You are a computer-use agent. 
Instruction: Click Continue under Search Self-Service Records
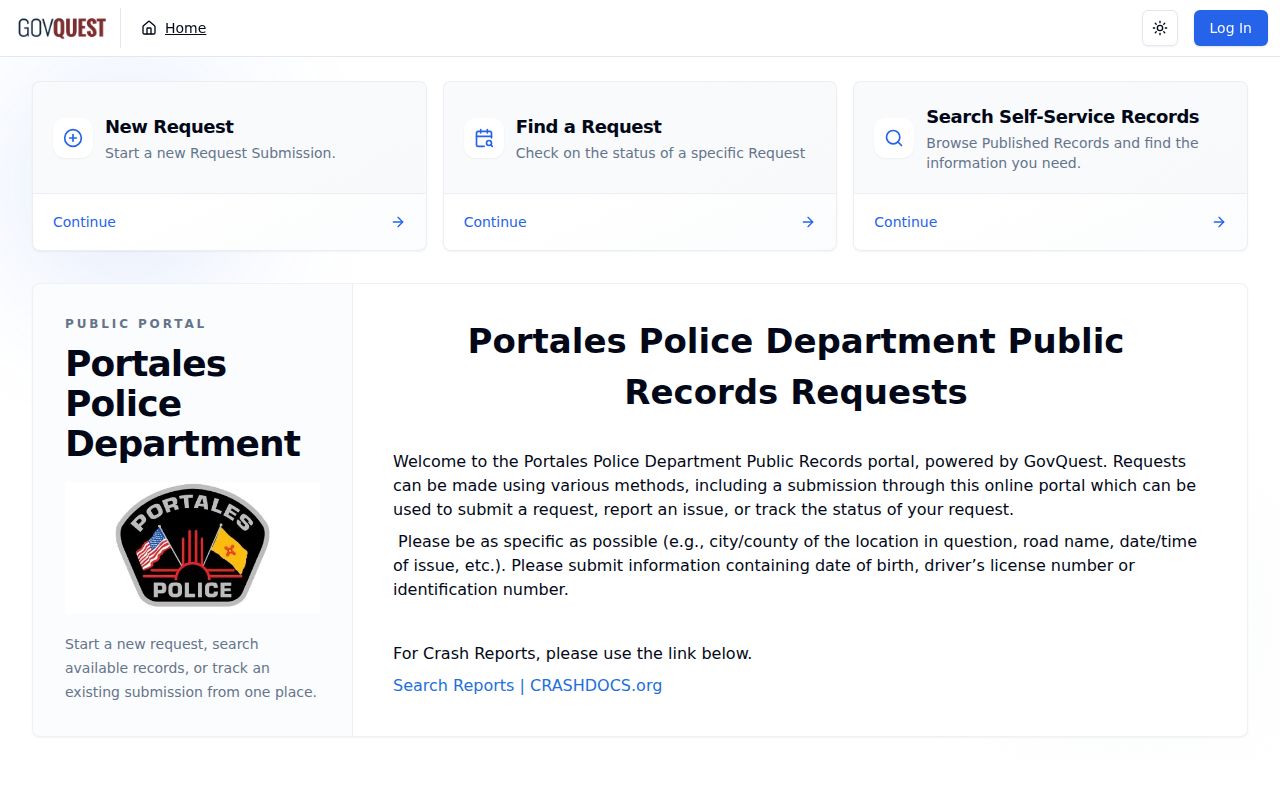(x=905, y=222)
